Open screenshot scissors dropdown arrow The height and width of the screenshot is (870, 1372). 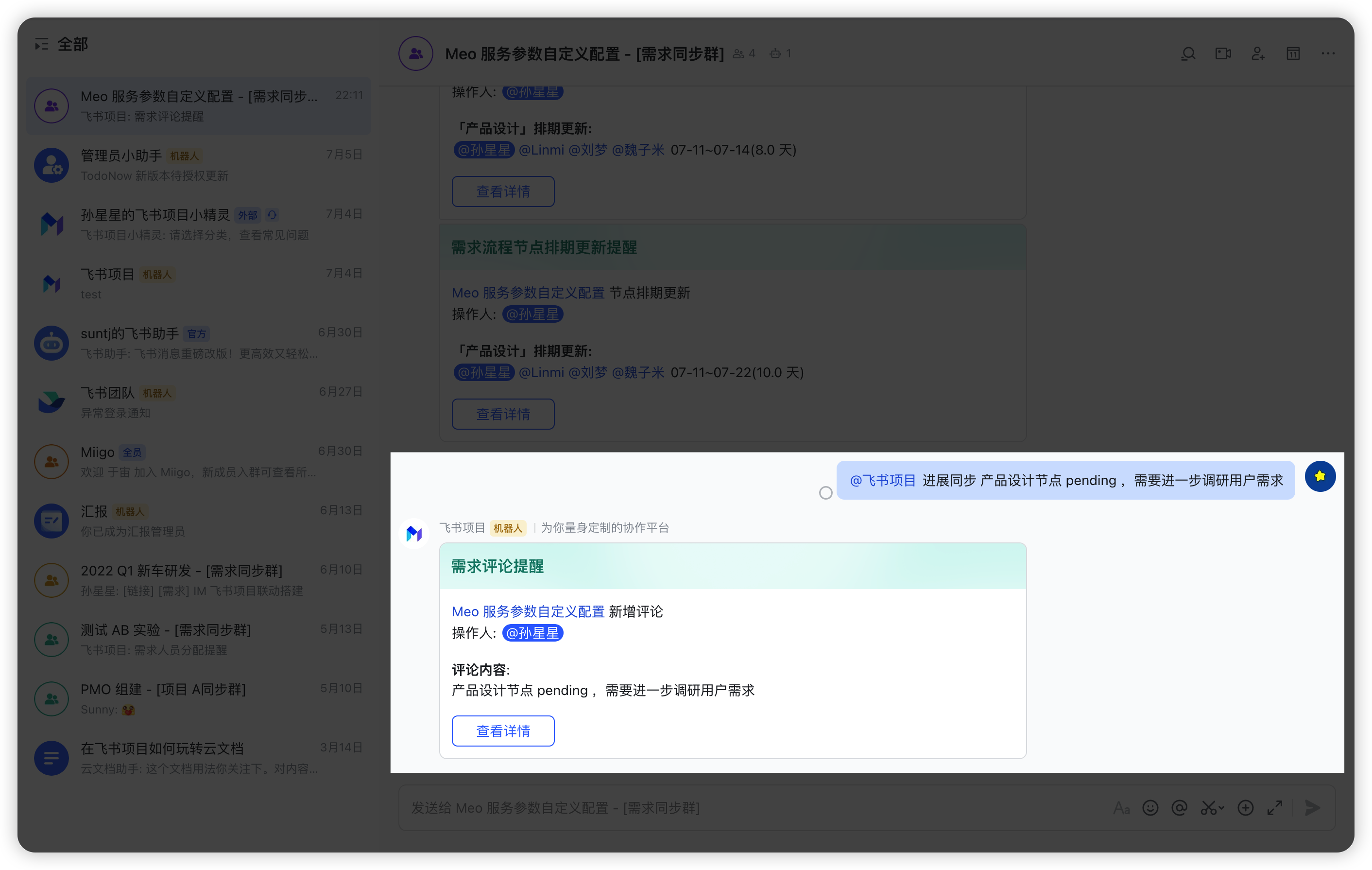pos(1221,808)
